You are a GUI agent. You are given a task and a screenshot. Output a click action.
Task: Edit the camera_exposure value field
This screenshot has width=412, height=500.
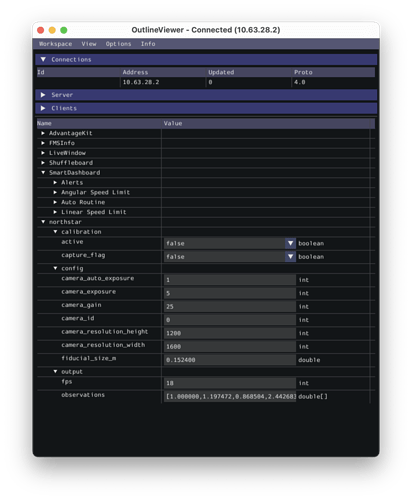tap(230, 293)
